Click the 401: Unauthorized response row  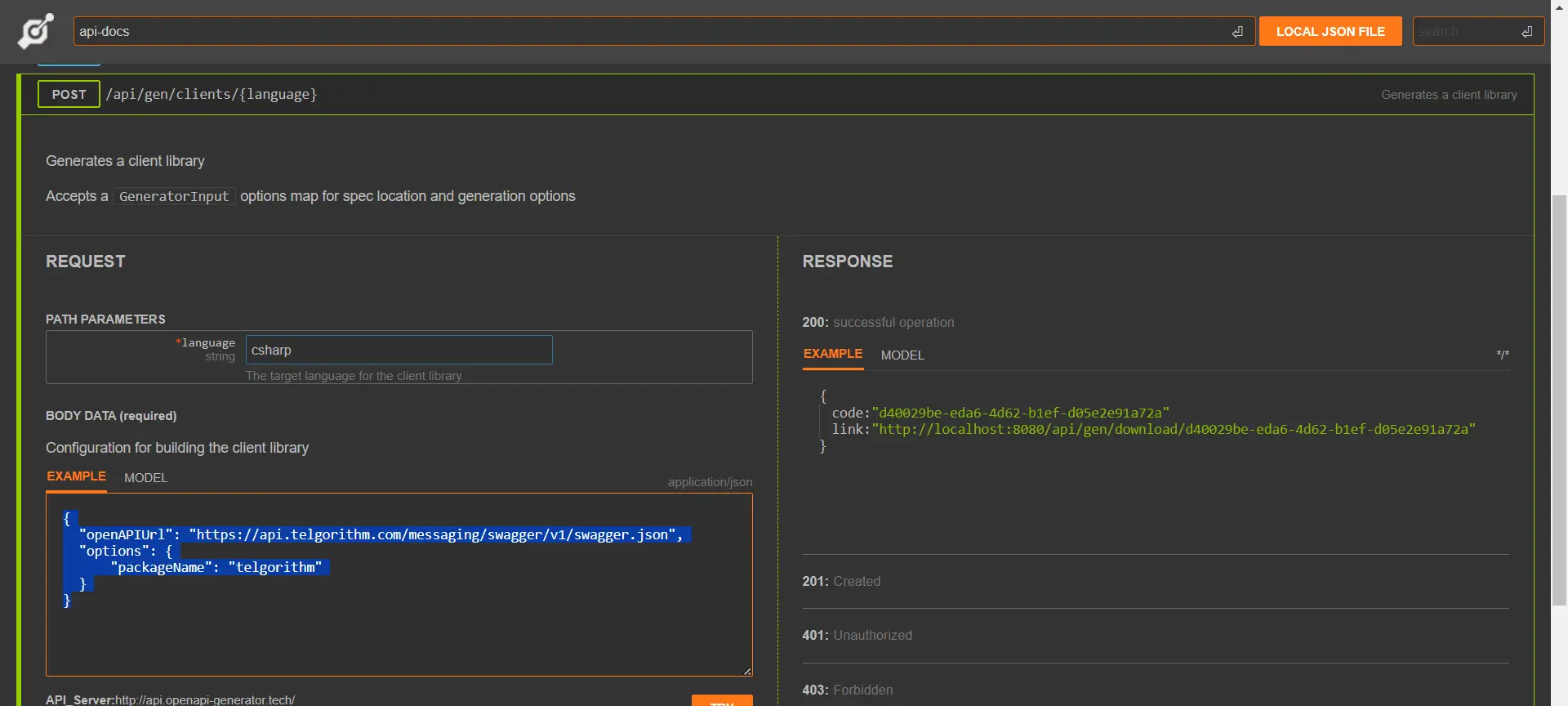pyautogui.click(x=1156, y=636)
